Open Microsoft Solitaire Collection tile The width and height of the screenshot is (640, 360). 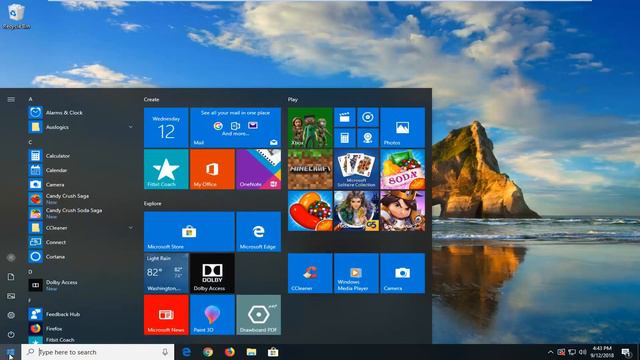pos(356,169)
